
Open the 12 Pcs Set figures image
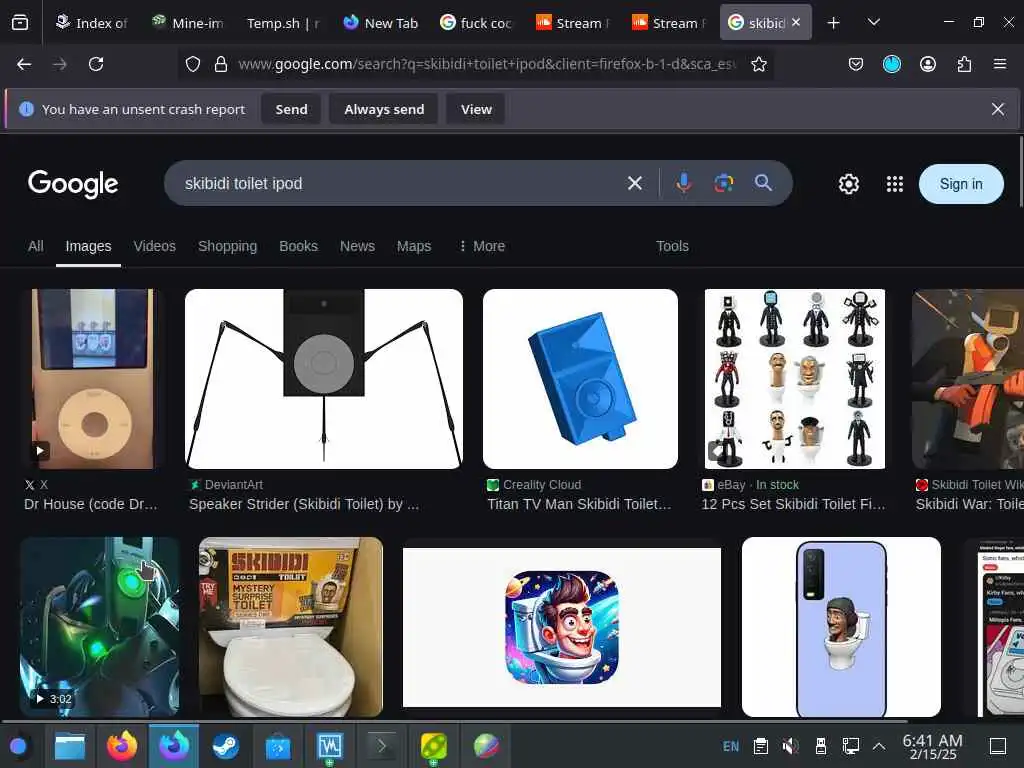[795, 379]
